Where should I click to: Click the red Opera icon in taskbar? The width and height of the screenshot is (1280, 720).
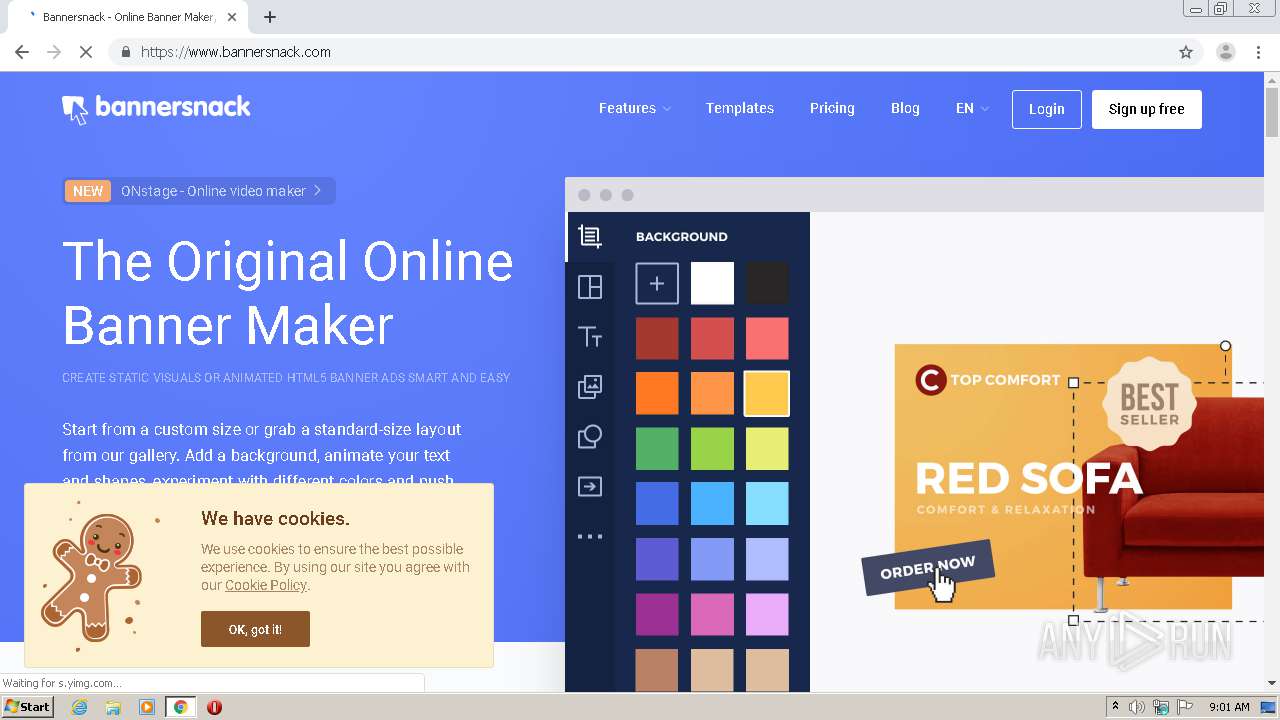click(x=214, y=707)
